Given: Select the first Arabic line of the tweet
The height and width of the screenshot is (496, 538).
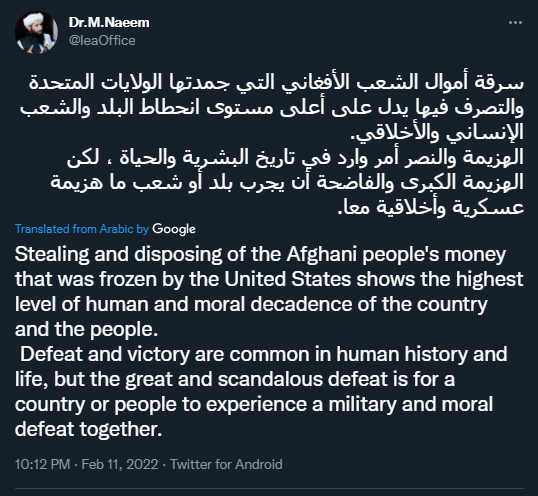Looking at the screenshot, I should point(276,83).
